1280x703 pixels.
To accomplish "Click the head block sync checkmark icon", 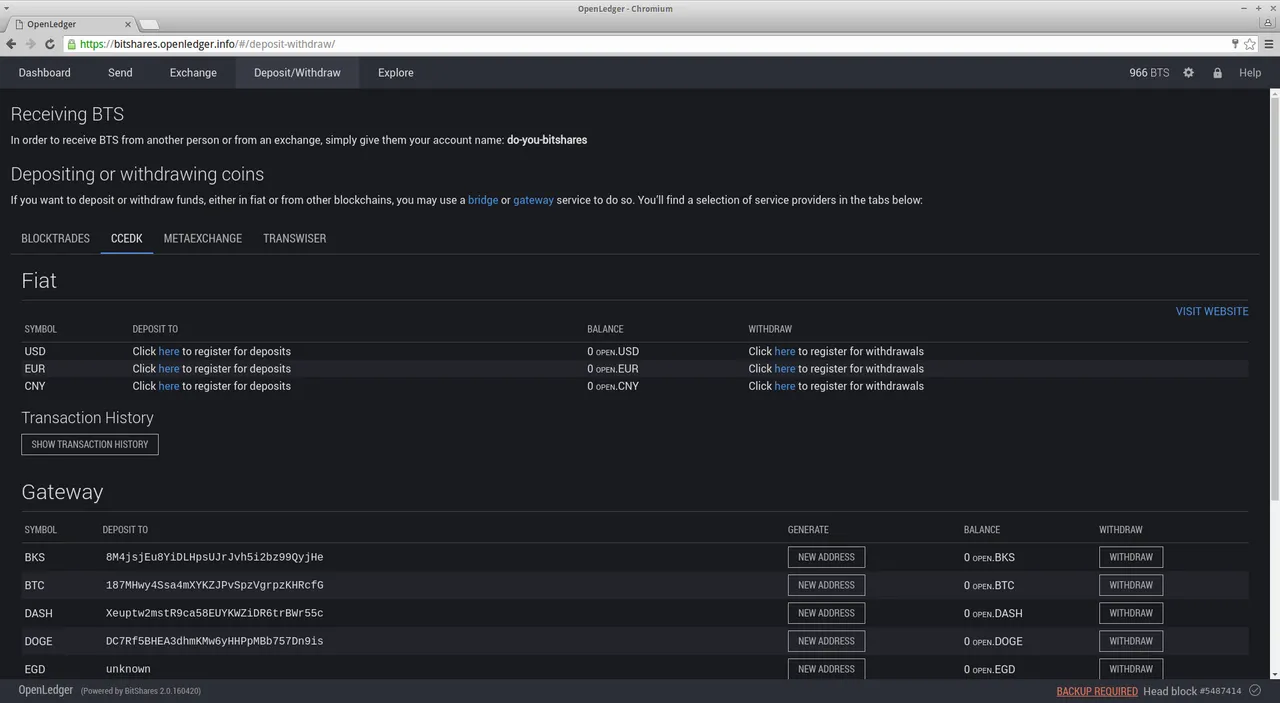I will tap(1255, 690).
